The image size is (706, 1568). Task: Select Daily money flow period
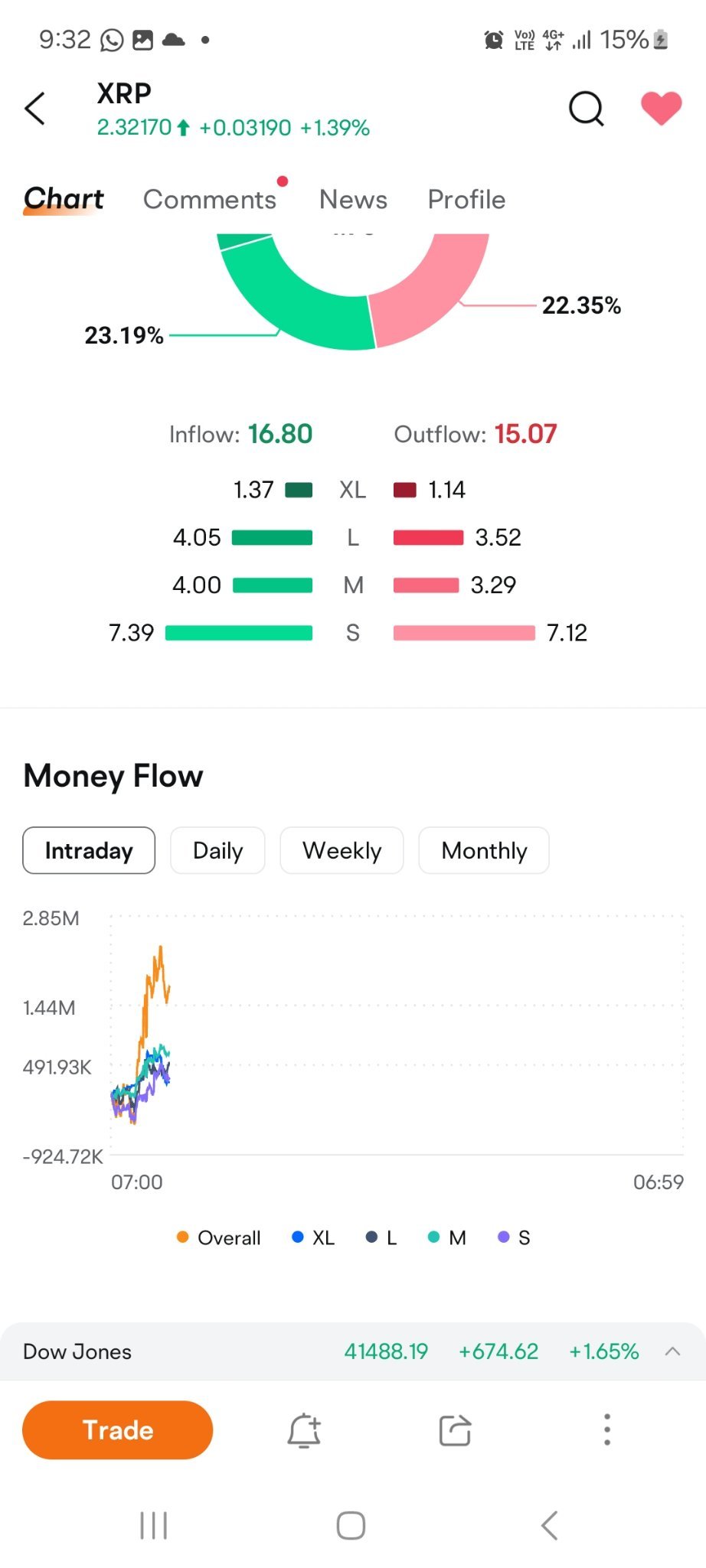click(217, 850)
